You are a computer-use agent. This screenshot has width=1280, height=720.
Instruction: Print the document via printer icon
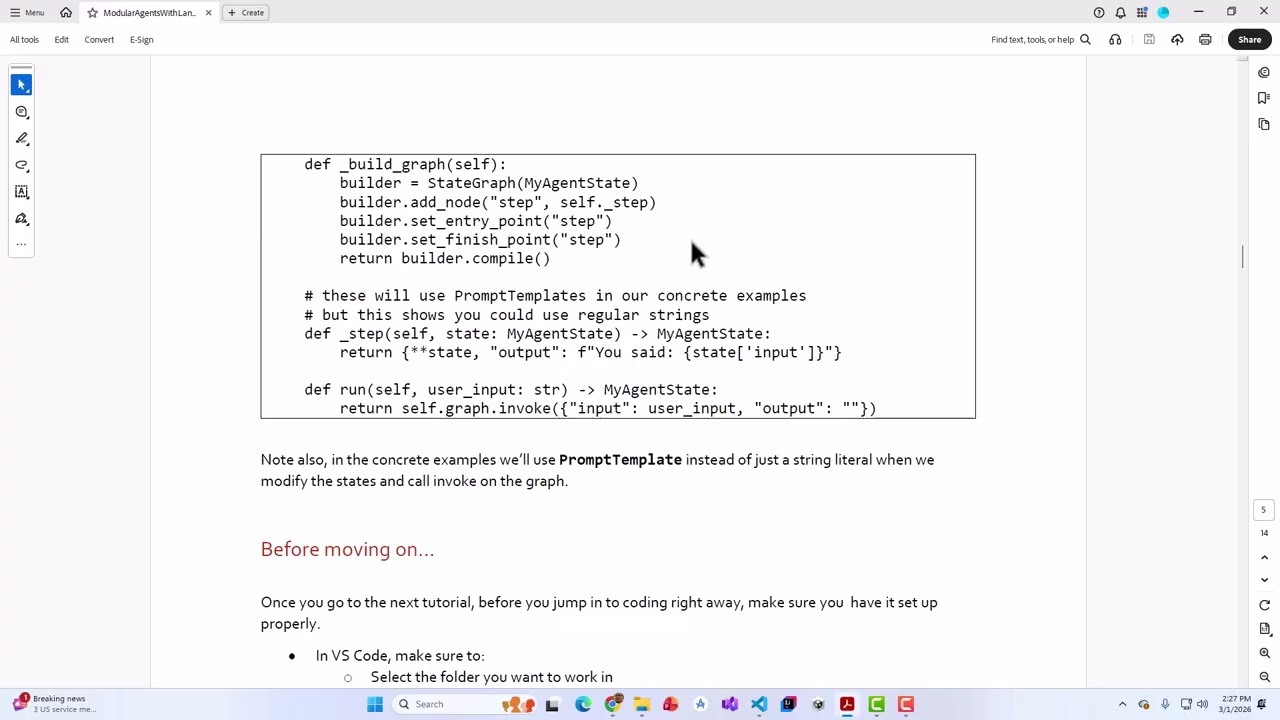click(1205, 40)
